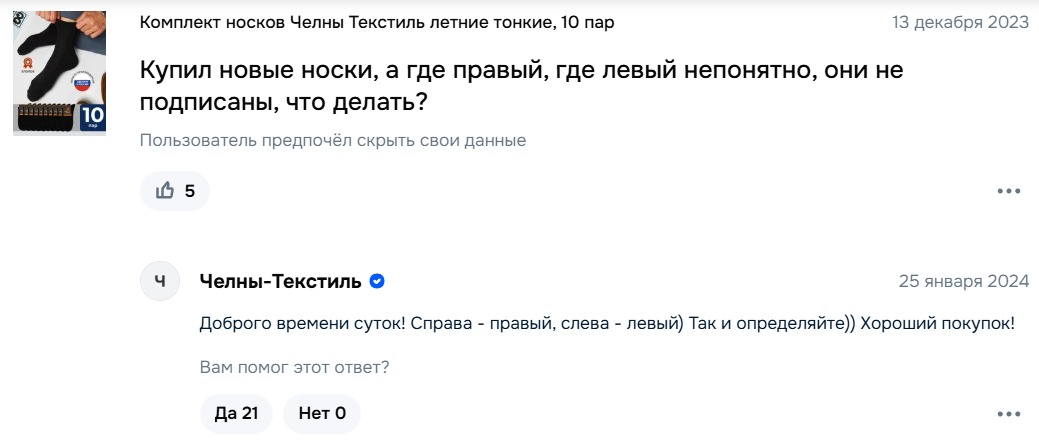Click the "Вам помог этот ответ?" prompt
This screenshot has width=1039, height=440.
coord(294,367)
